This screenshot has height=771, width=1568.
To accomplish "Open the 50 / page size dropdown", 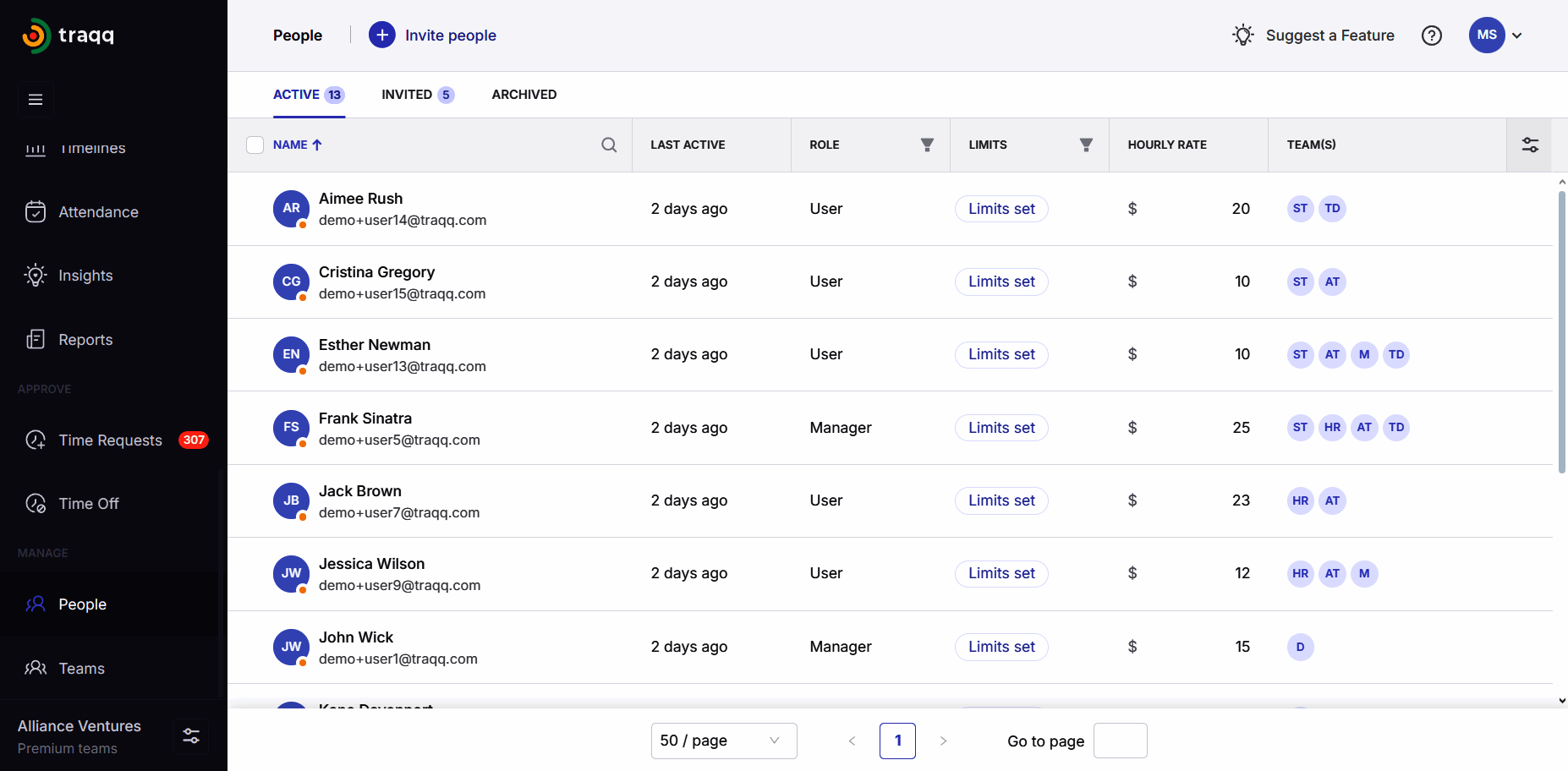I will click(723, 741).
